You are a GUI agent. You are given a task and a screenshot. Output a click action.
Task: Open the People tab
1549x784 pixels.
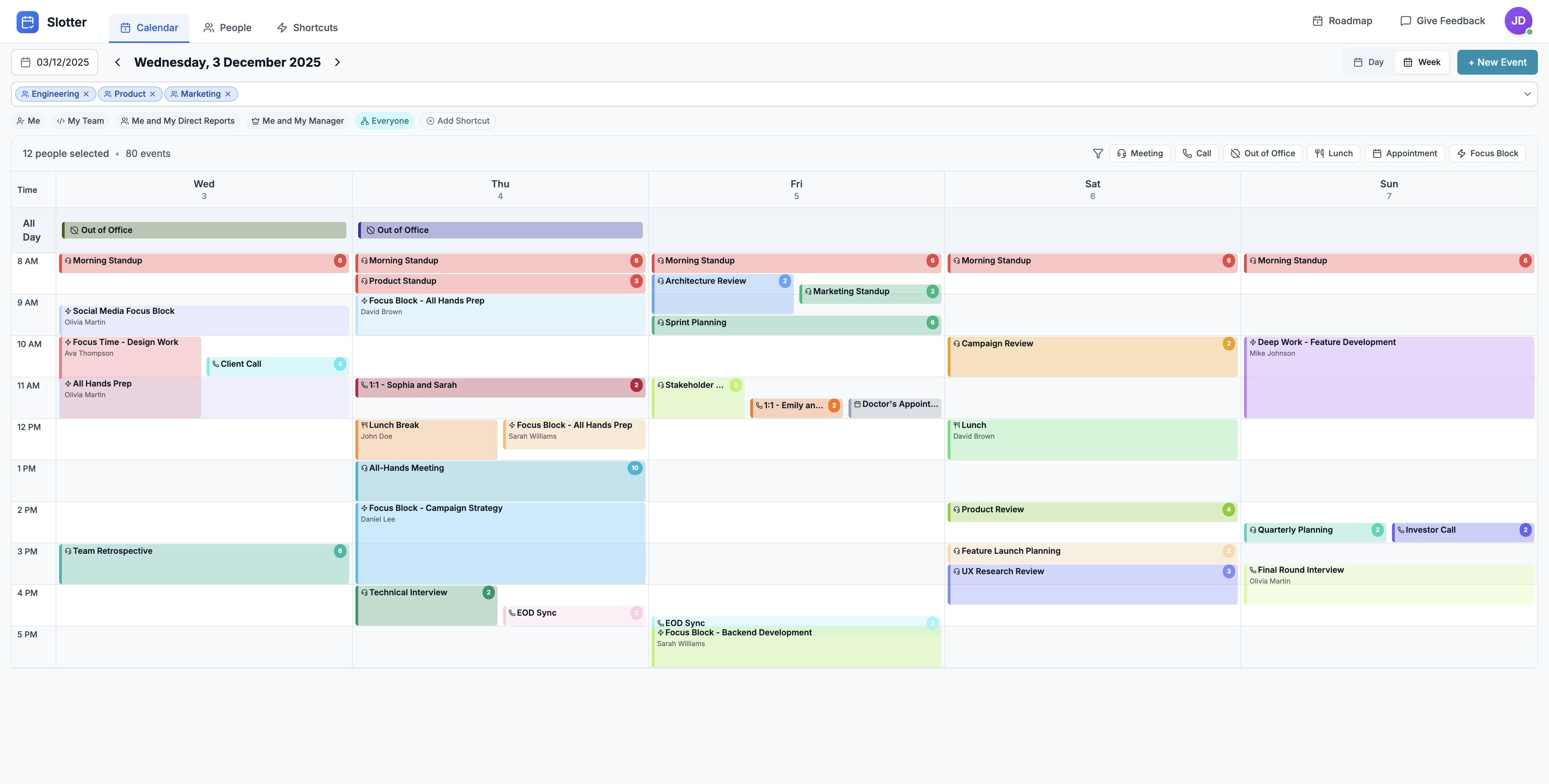(227, 28)
